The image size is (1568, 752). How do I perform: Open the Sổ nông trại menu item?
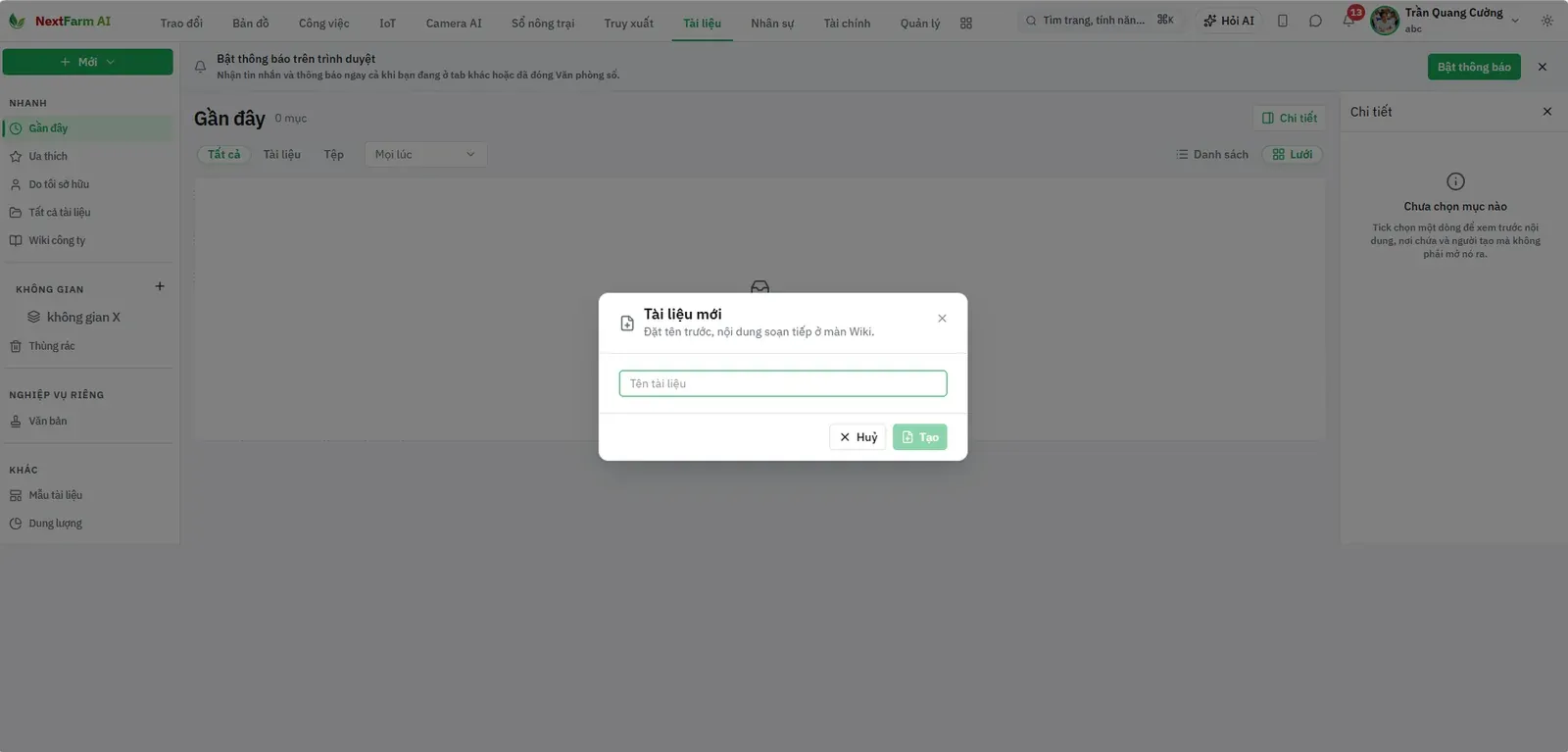pos(543,24)
